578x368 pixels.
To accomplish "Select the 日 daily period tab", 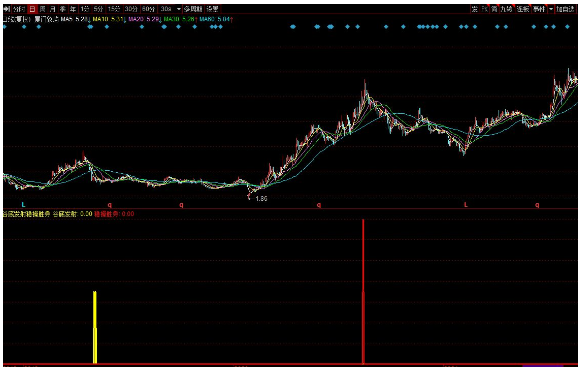I will 32,9.
